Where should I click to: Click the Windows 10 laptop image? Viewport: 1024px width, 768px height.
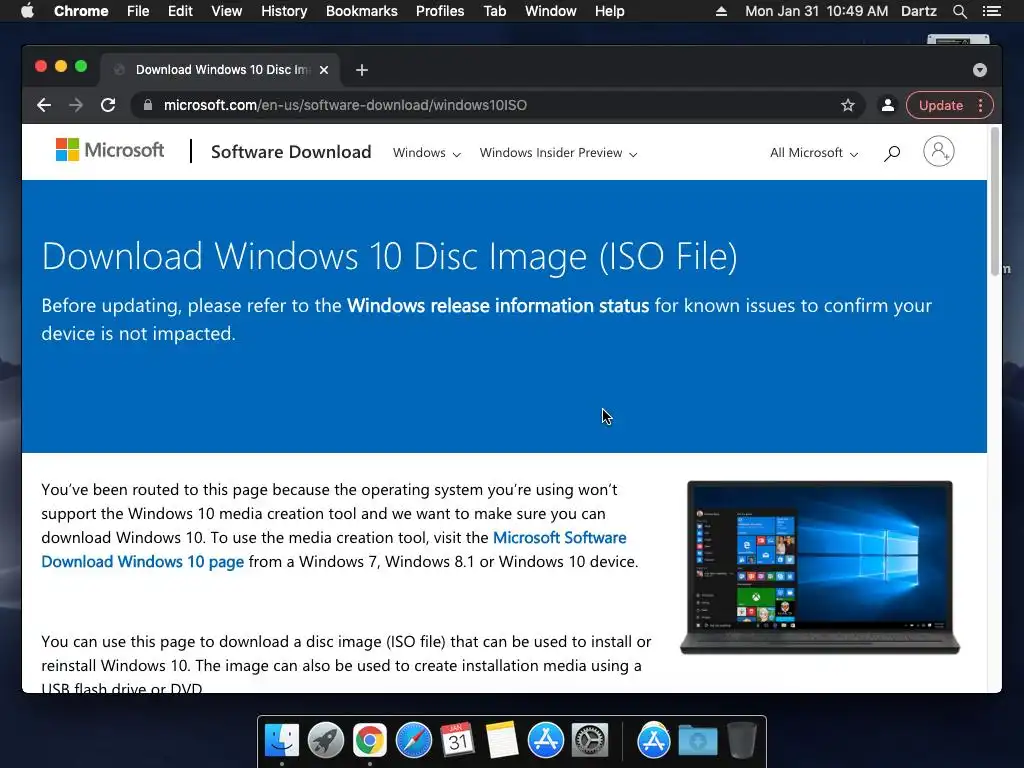pyautogui.click(x=820, y=568)
